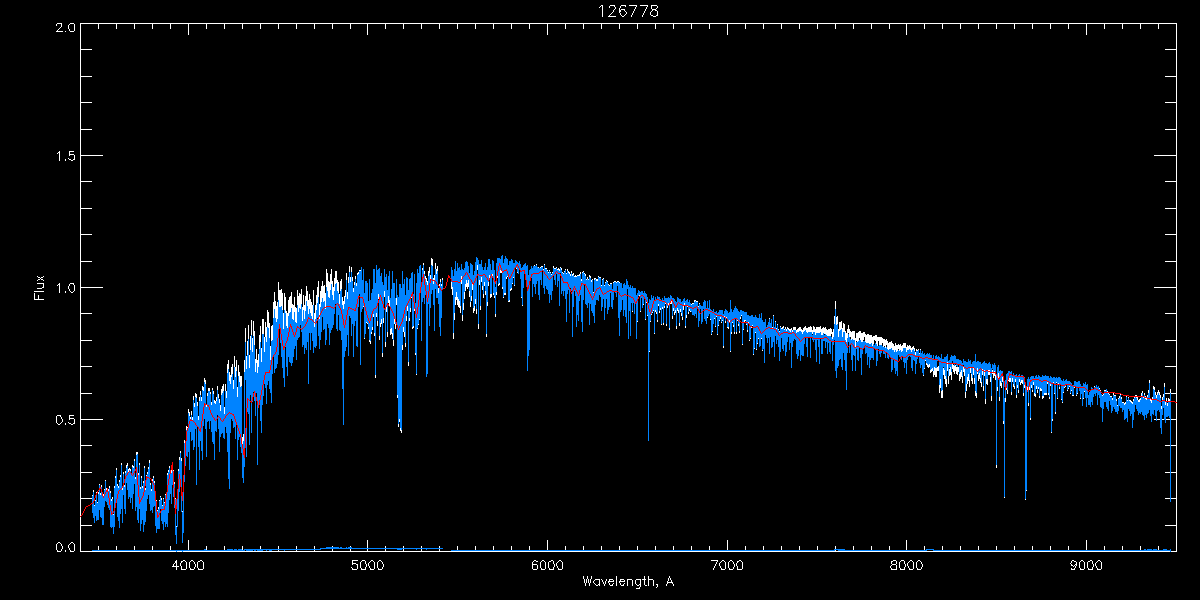Click the y-axis tick label "0.0"

point(65,548)
